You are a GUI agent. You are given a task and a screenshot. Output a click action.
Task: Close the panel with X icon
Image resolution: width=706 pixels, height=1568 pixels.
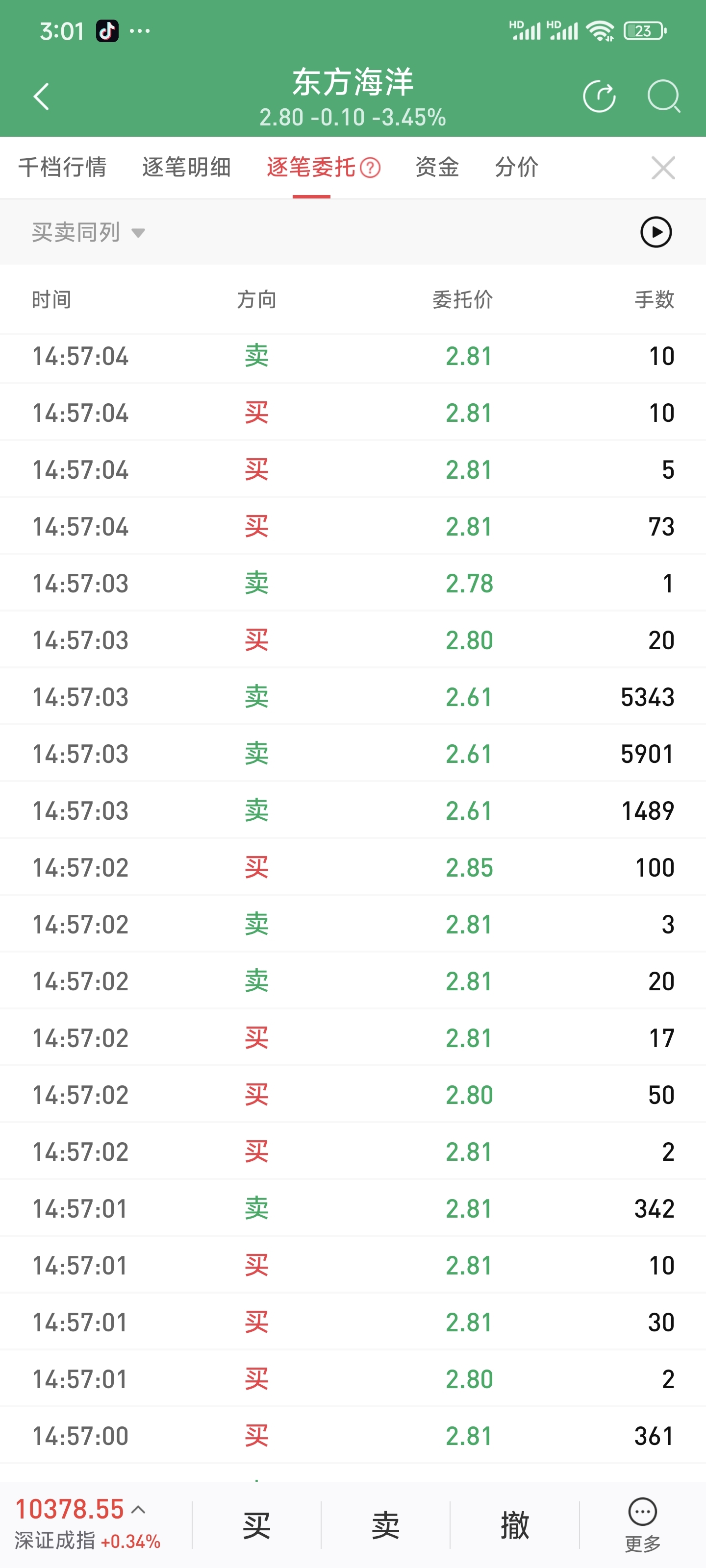(x=663, y=168)
